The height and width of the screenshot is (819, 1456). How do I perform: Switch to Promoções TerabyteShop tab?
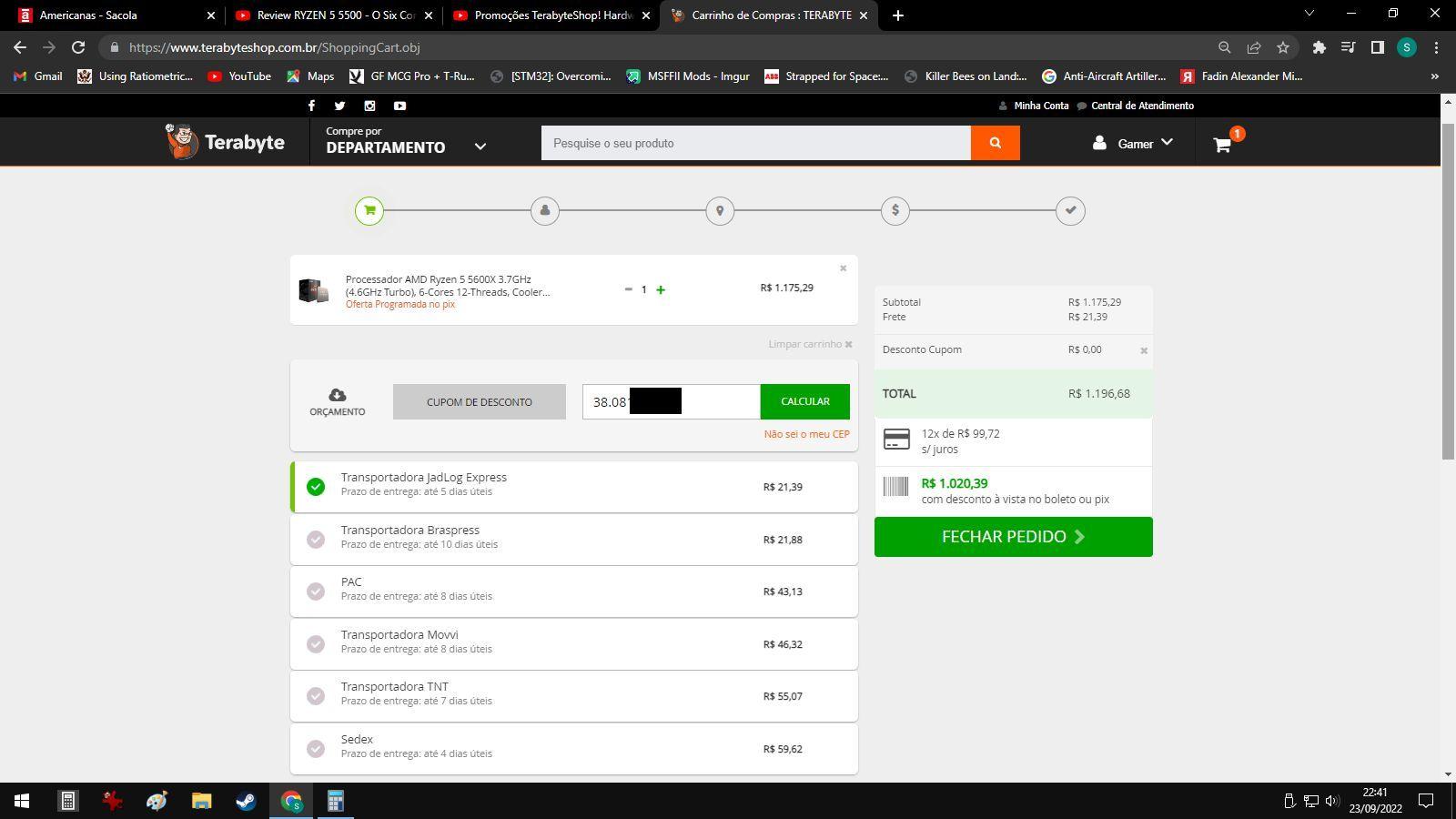click(550, 15)
